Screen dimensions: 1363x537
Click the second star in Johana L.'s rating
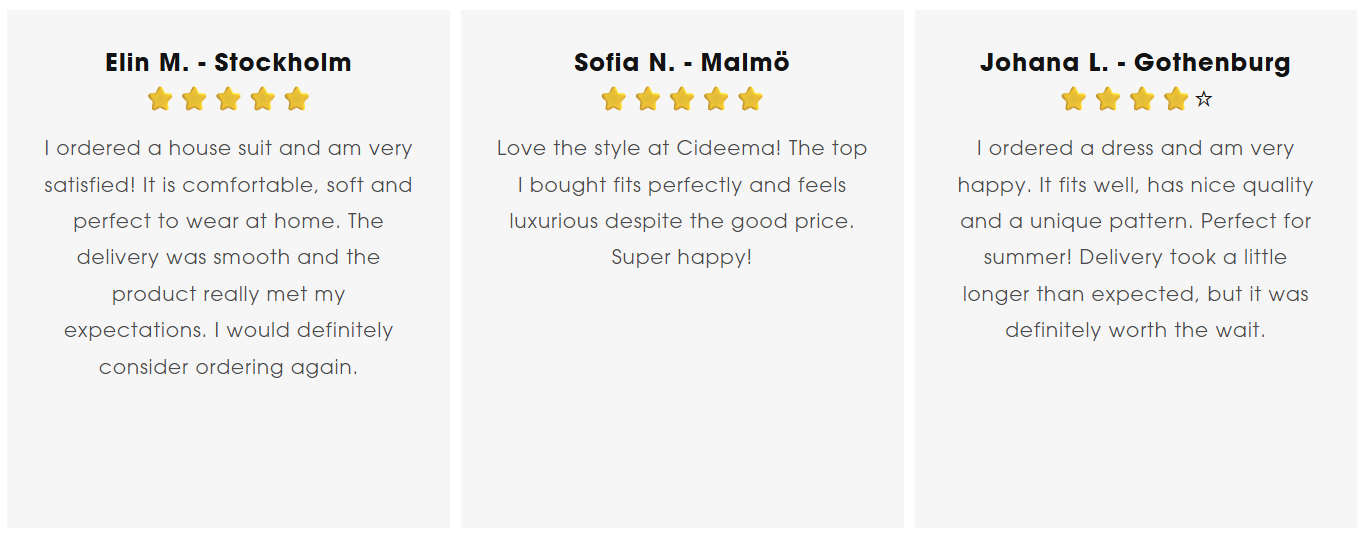click(x=1108, y=99)
